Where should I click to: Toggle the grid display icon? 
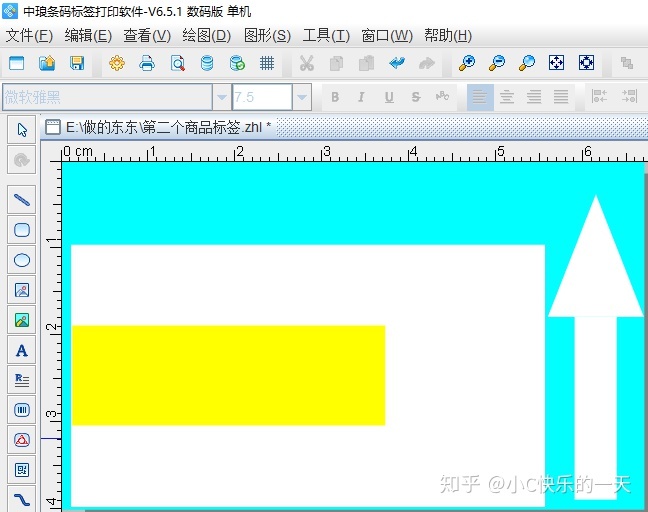coord(267,63)
